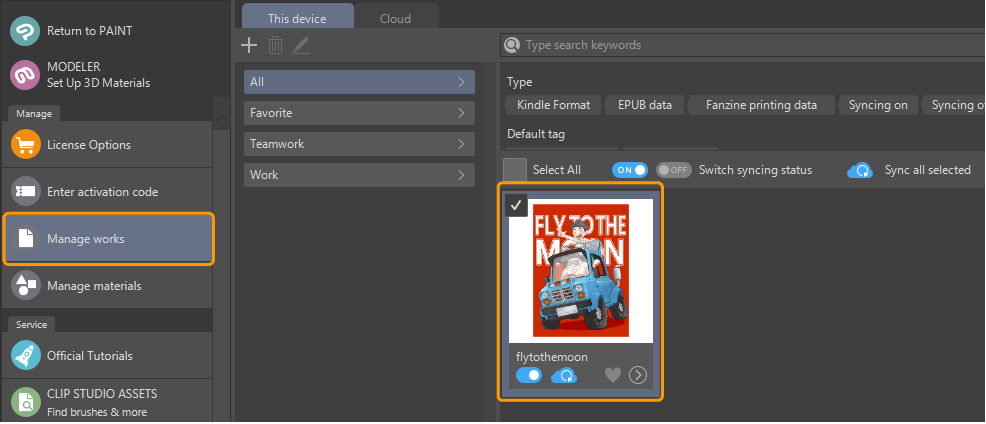Open flytothemoon details arrow
The height and width of the screenshot is (424, 986).
(638, 376)
